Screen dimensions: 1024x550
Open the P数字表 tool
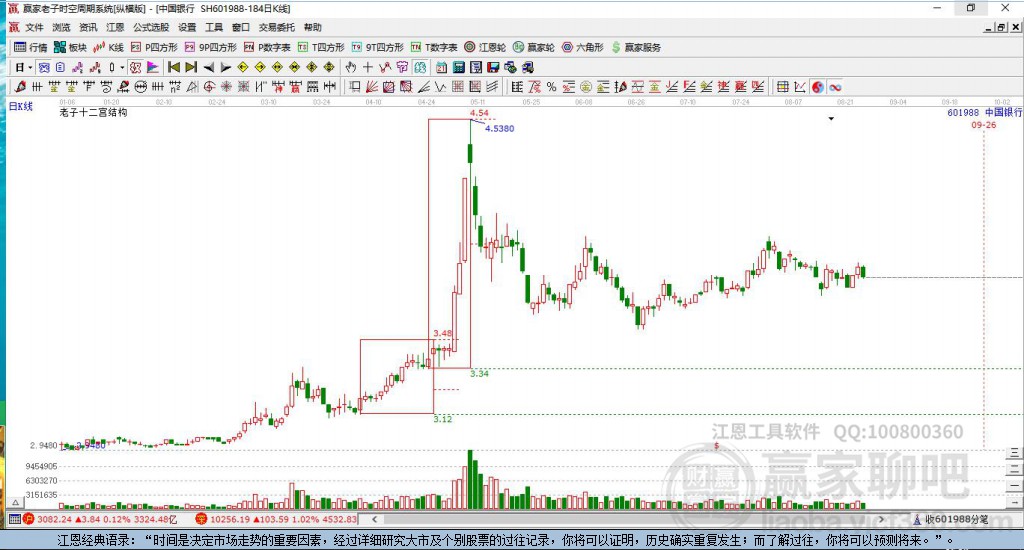tap(267, 47)
